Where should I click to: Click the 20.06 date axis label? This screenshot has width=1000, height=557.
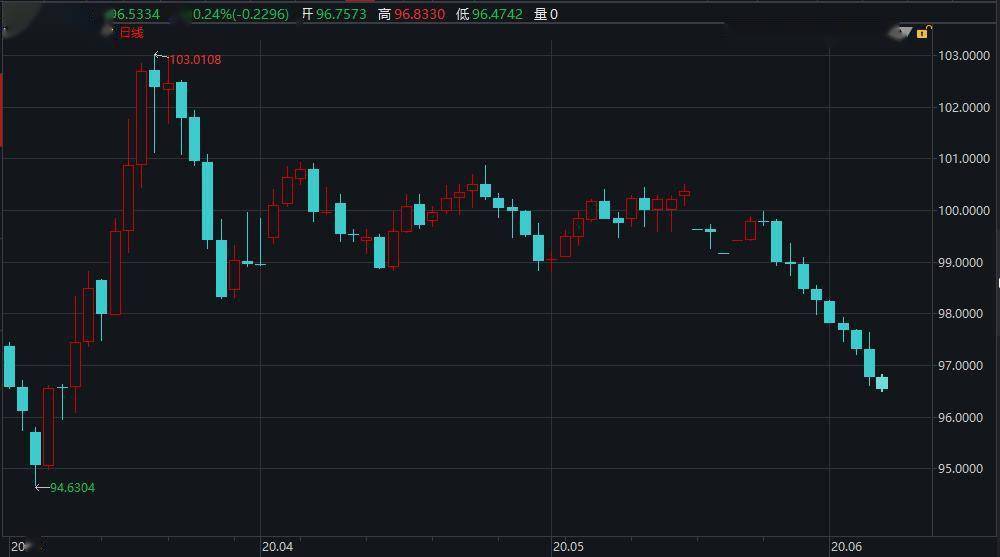click(846, 547)
